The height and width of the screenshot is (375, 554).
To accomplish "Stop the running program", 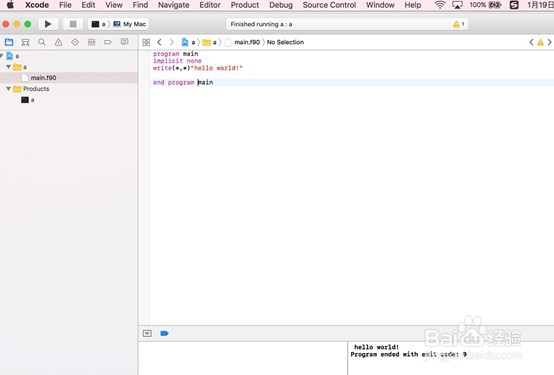I will [x=73, y=24].
